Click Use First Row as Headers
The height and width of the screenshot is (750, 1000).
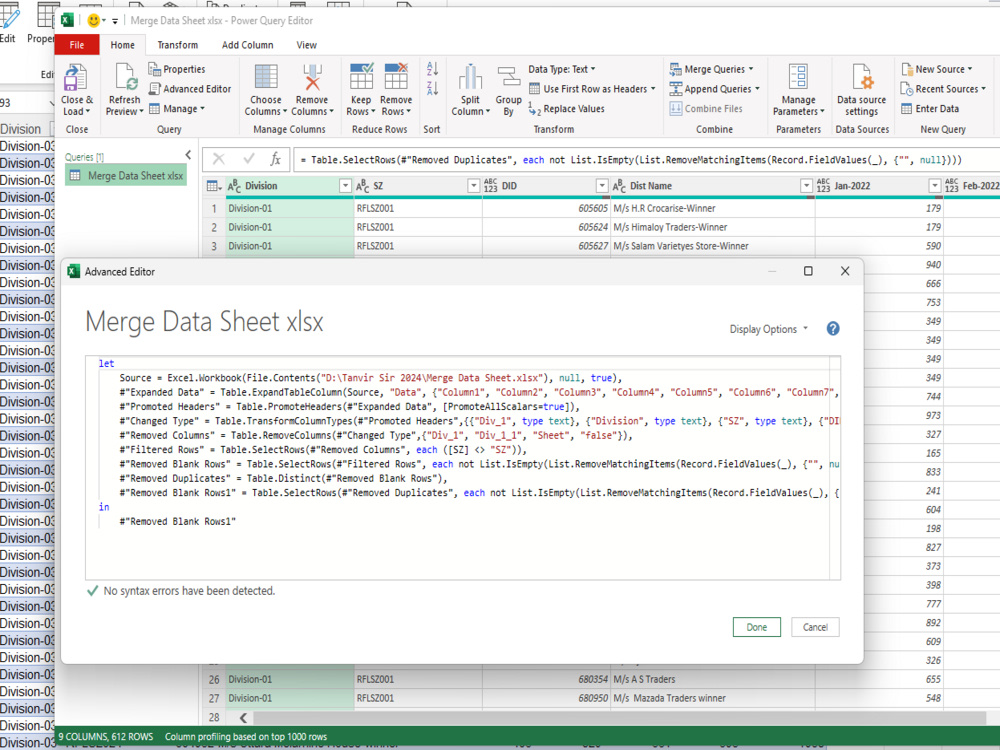tap(592, 89)
